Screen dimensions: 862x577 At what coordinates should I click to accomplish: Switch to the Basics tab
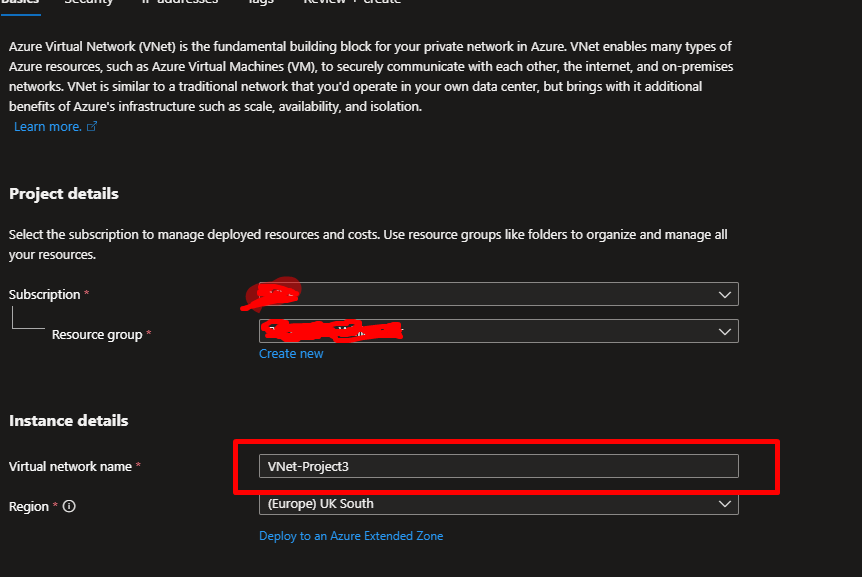click(20, 3)
